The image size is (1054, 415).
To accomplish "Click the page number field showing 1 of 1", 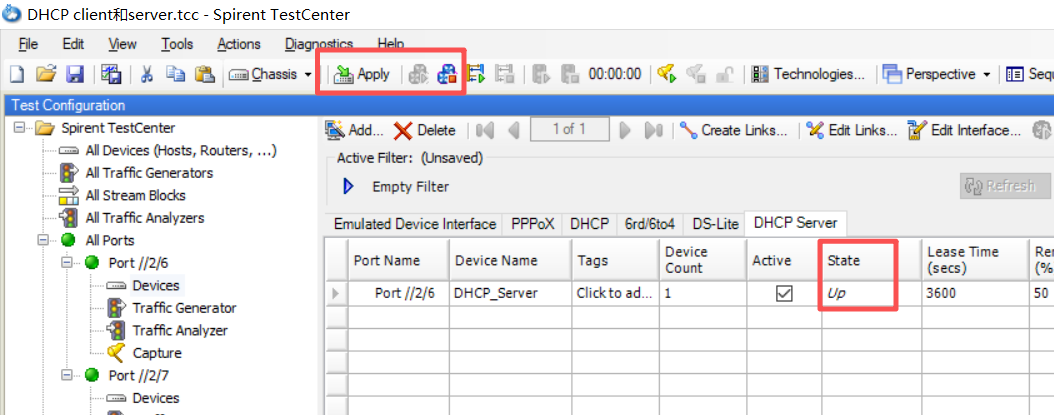I will coord(569,129).
